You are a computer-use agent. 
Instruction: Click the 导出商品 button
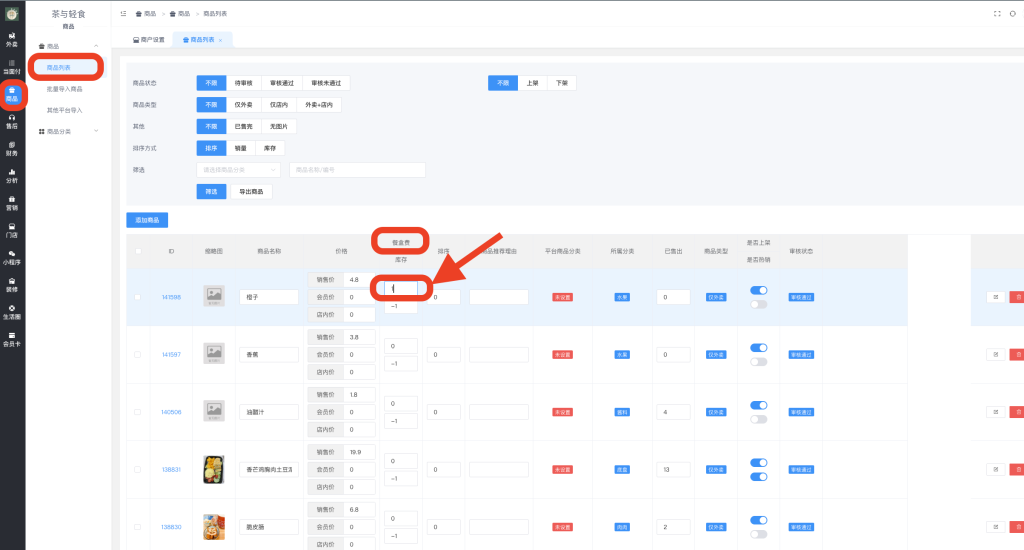pos(251,192)
